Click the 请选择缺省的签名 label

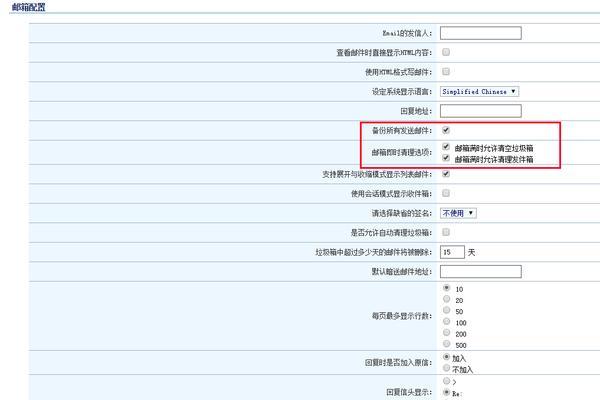(402, 213)
